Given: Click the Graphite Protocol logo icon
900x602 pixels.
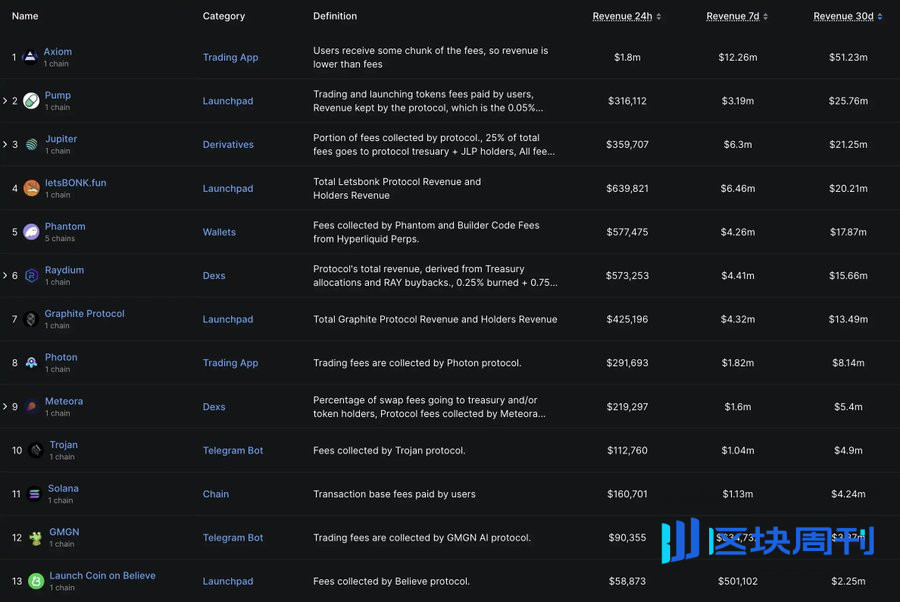Looking at the screenshot, I should pyautogui.click(x=31, y=319).
